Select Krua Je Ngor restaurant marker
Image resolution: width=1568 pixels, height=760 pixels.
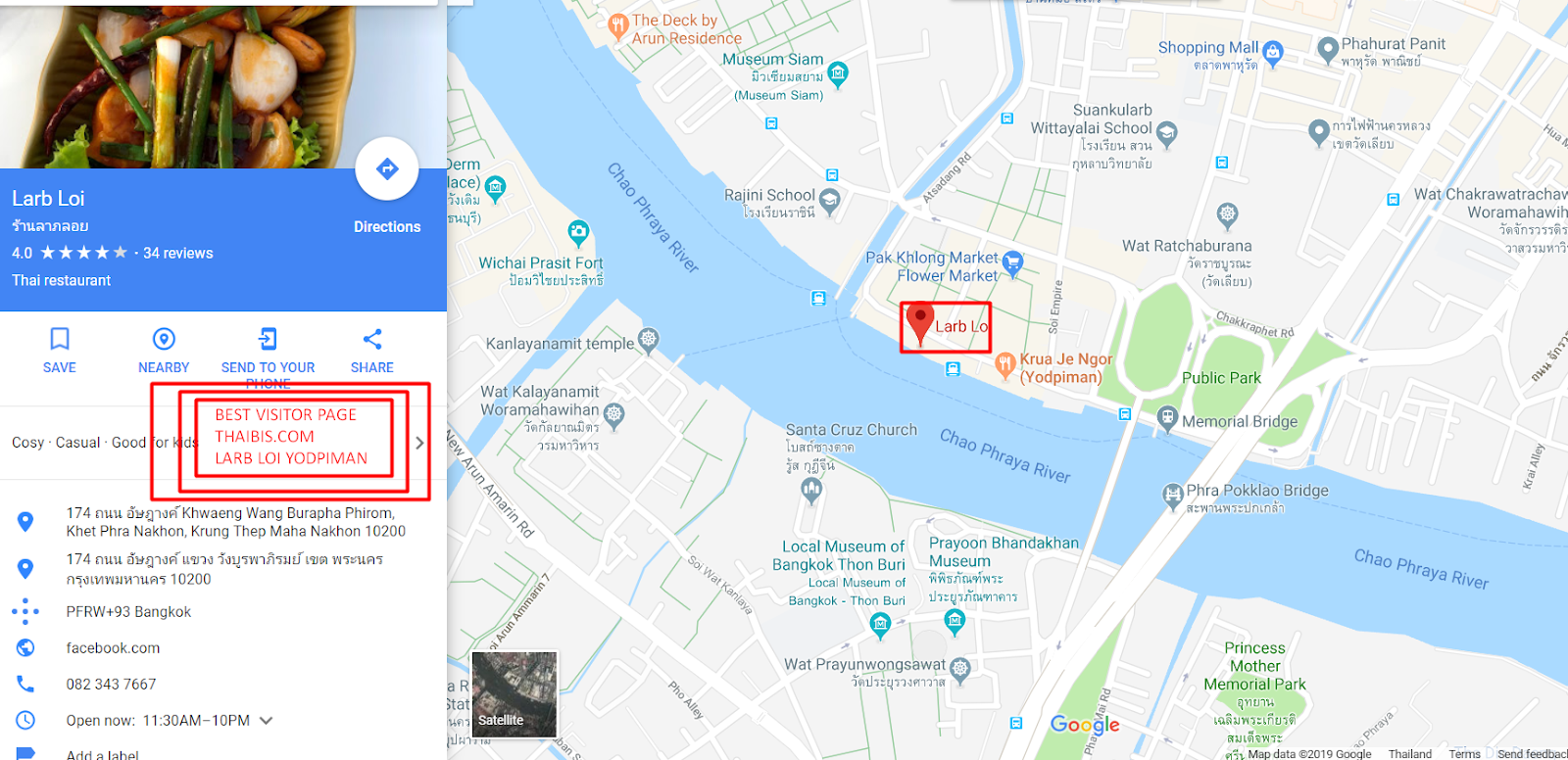tap(1004, 365)
